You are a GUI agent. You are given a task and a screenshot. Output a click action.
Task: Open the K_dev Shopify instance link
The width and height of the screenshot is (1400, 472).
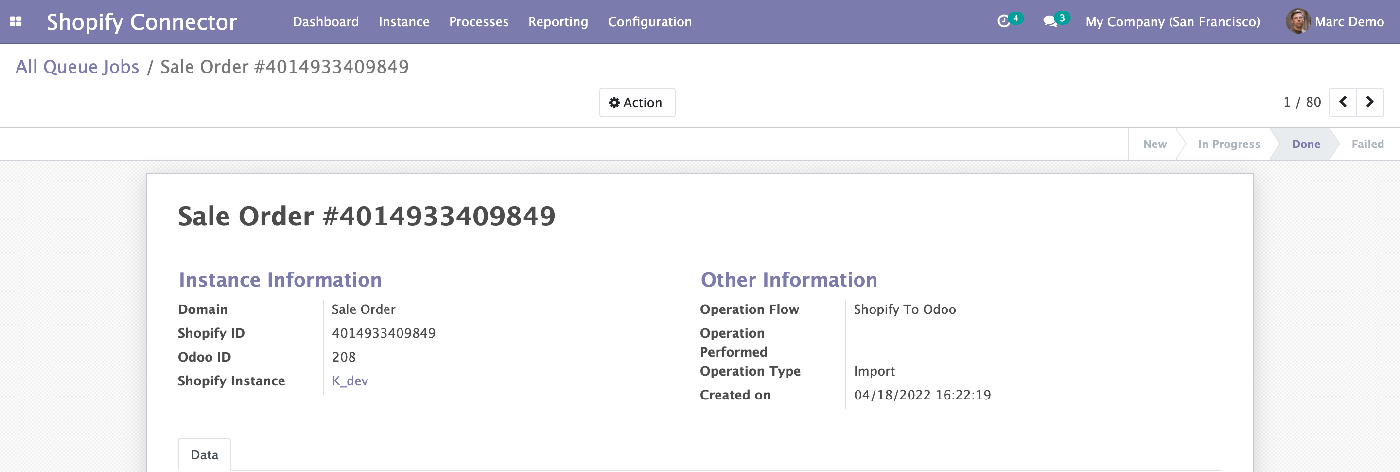click(x=350, y=381)
